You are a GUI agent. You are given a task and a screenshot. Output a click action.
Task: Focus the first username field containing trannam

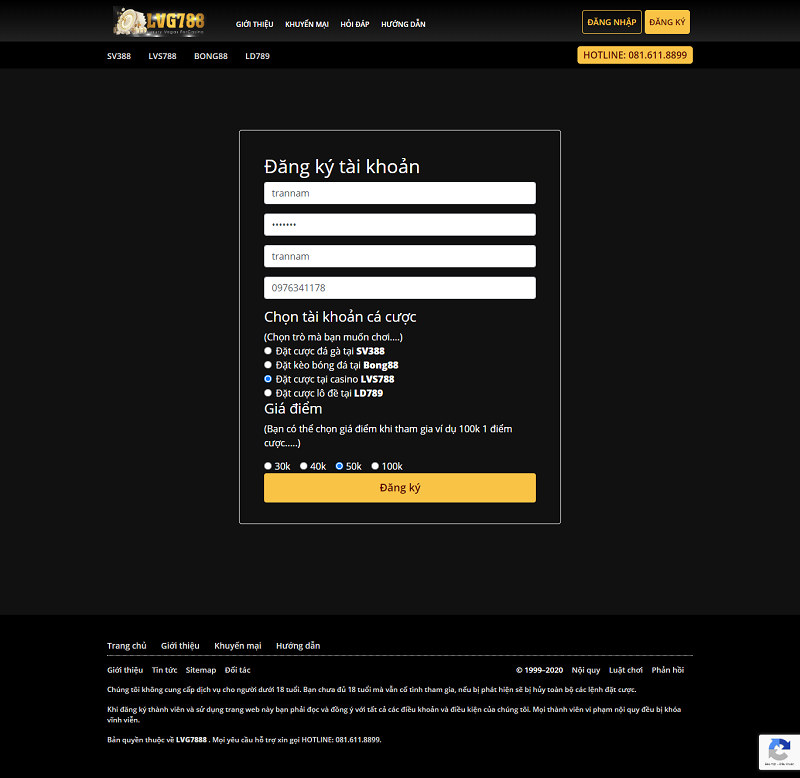point(400,193)
